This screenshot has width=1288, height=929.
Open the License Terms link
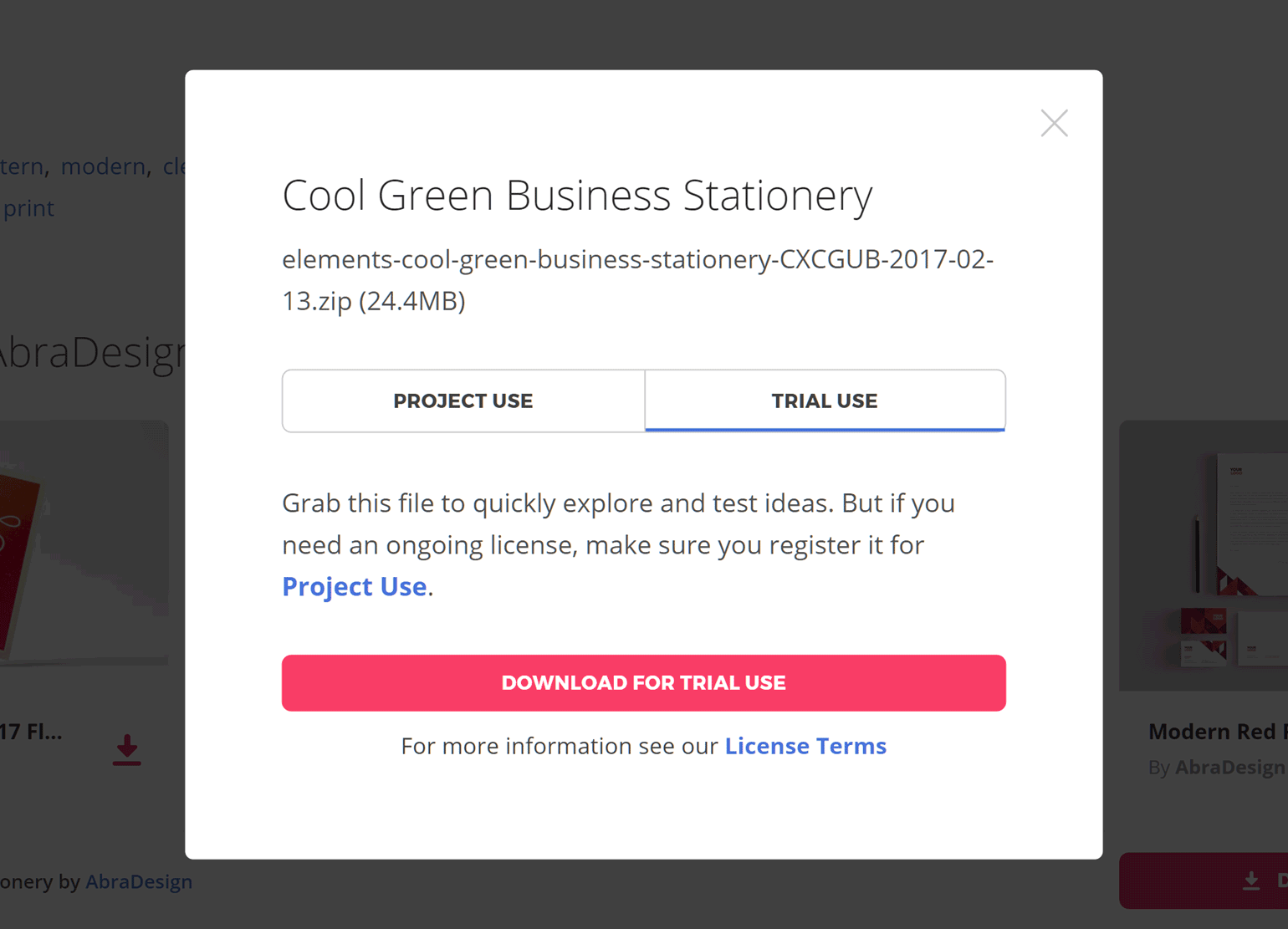(x=805, y=746)
